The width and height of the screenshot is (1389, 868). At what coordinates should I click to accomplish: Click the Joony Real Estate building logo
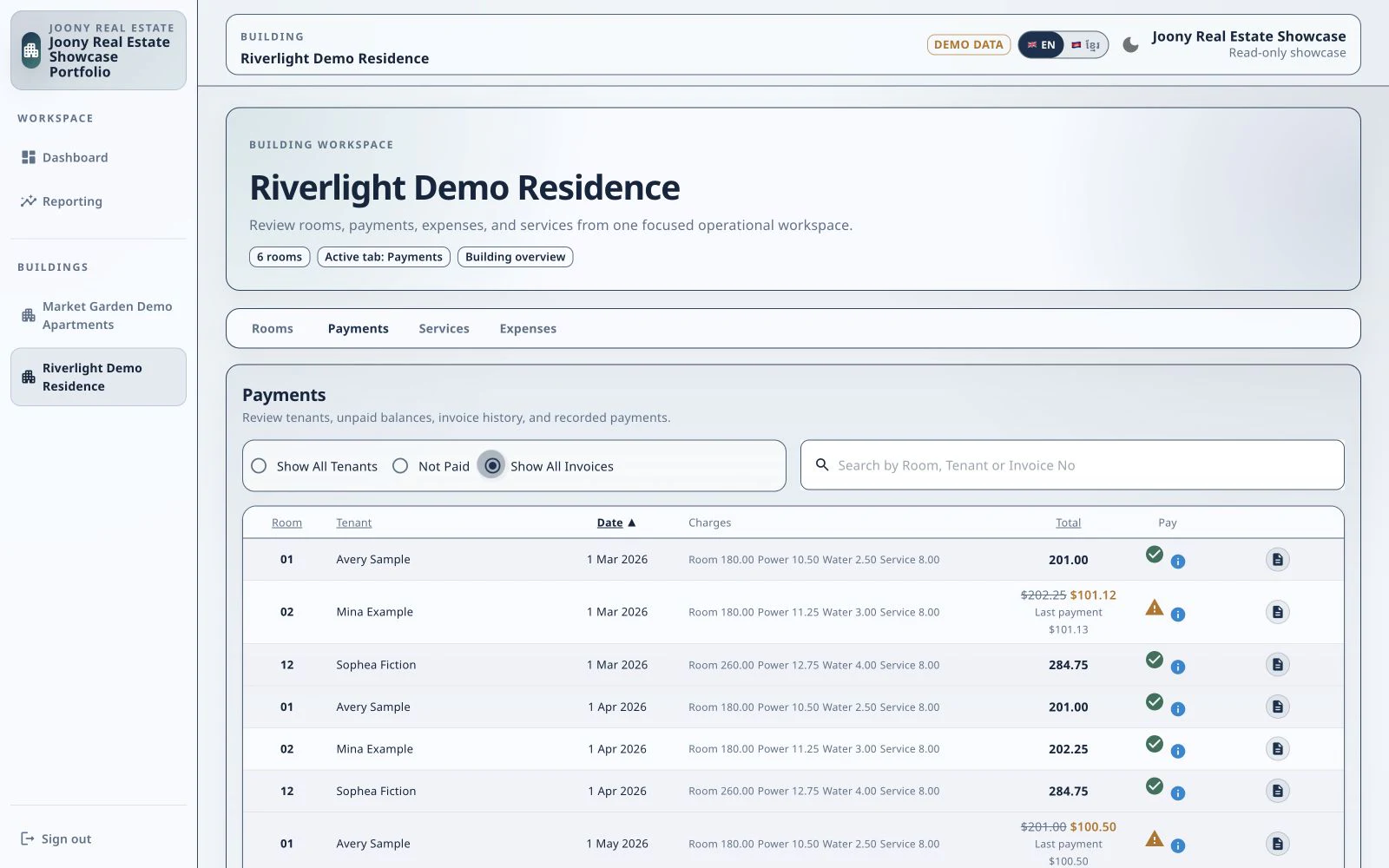click(31, 50)
